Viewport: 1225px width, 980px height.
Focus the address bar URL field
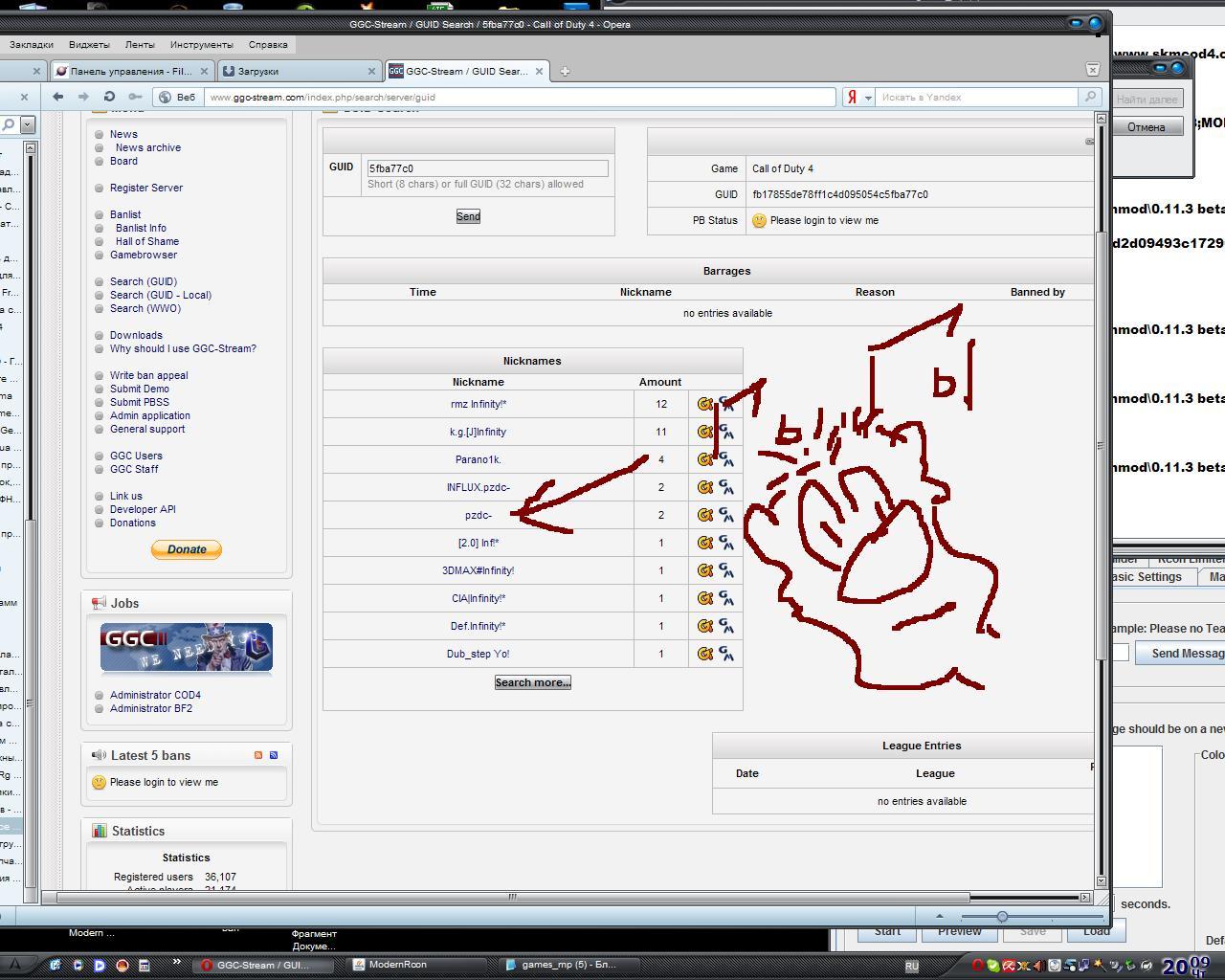521,97
